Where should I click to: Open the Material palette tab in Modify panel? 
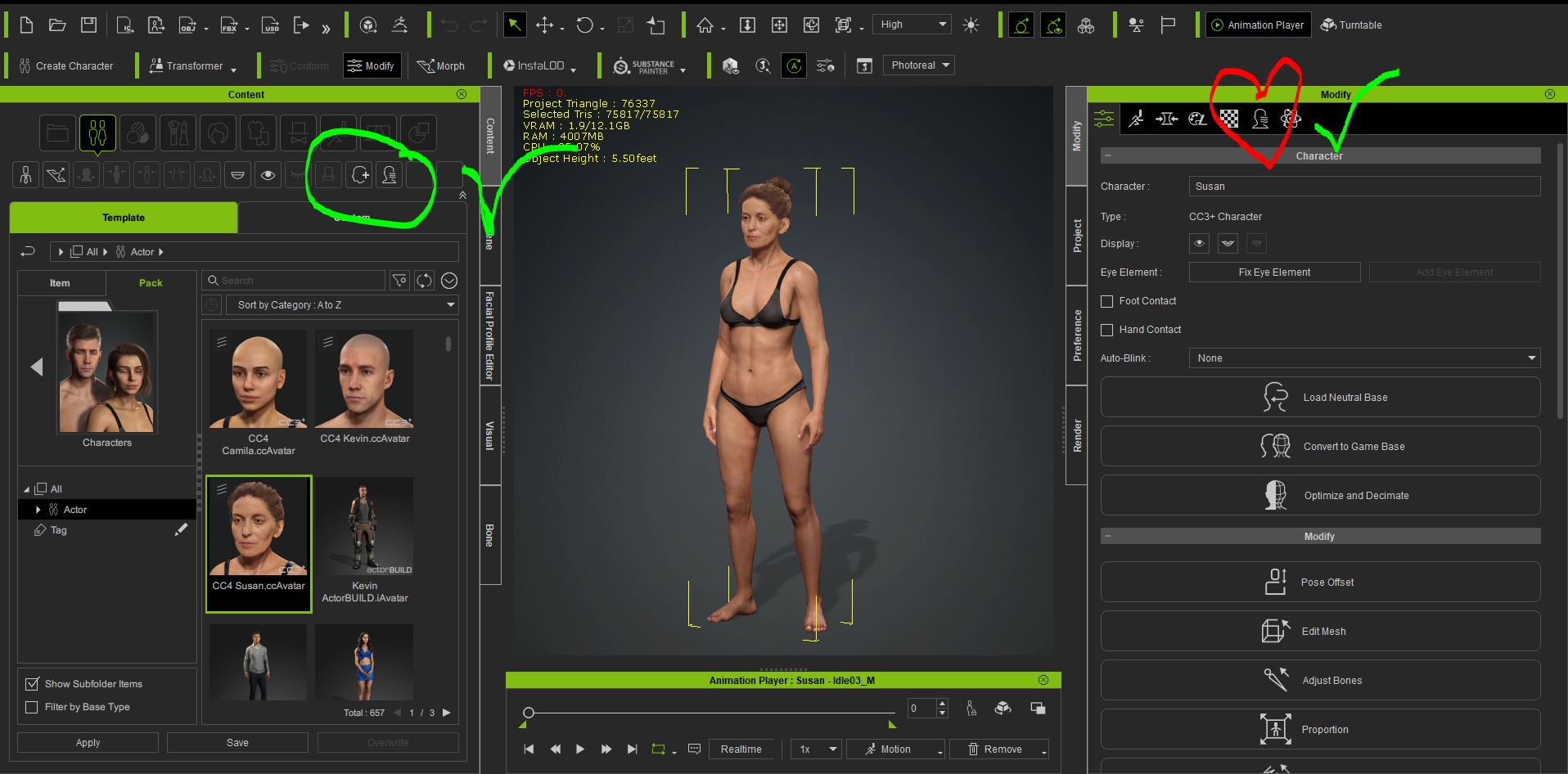click(1197, 119)
